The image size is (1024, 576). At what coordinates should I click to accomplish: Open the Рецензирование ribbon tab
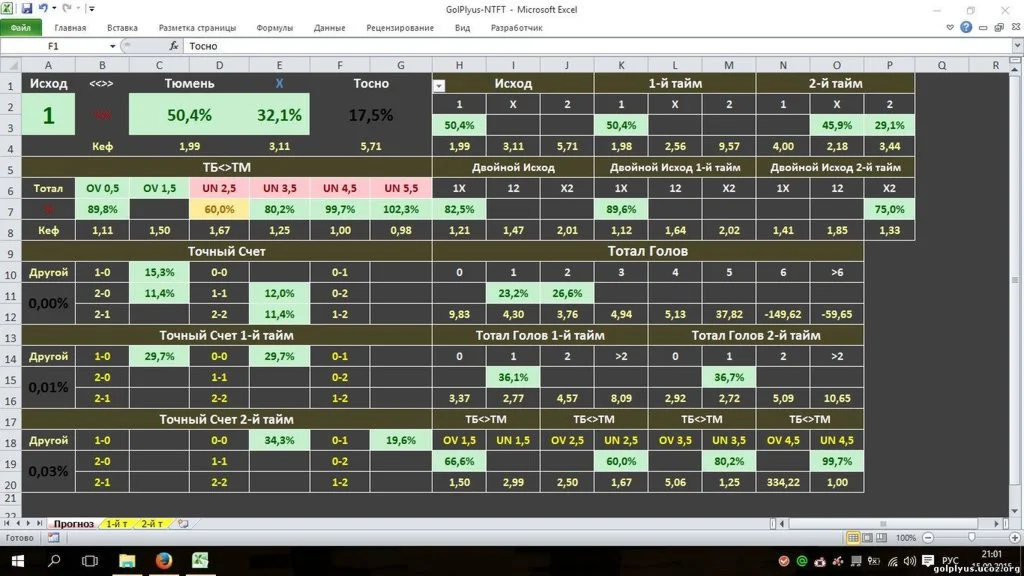pos(400,28)
